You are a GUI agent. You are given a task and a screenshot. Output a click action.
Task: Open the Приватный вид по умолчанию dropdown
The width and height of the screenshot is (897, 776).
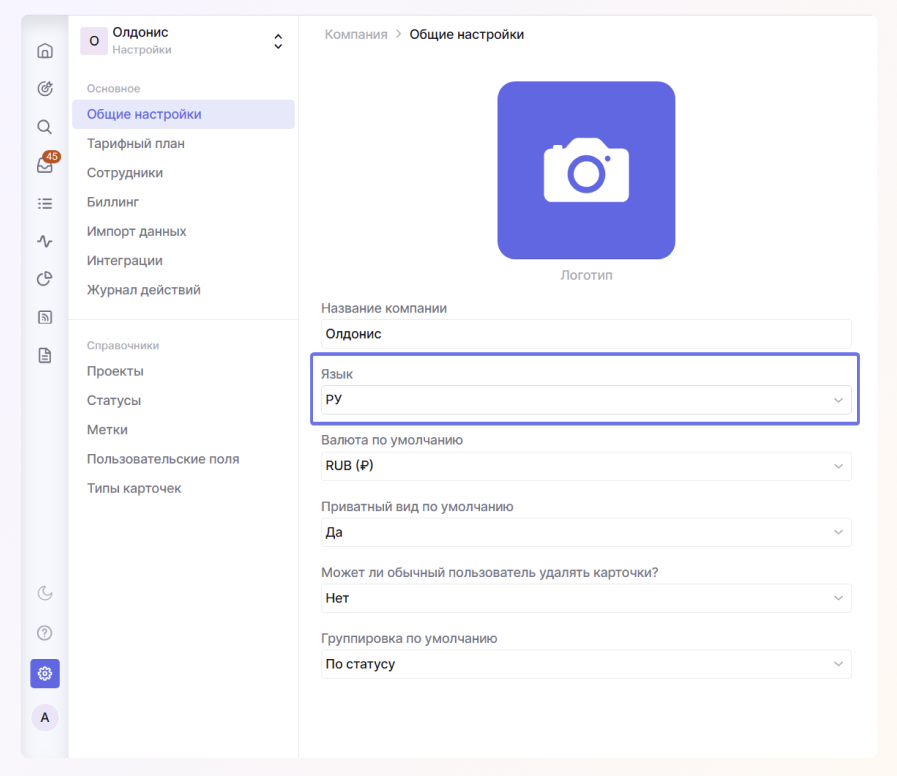point(585,532)
